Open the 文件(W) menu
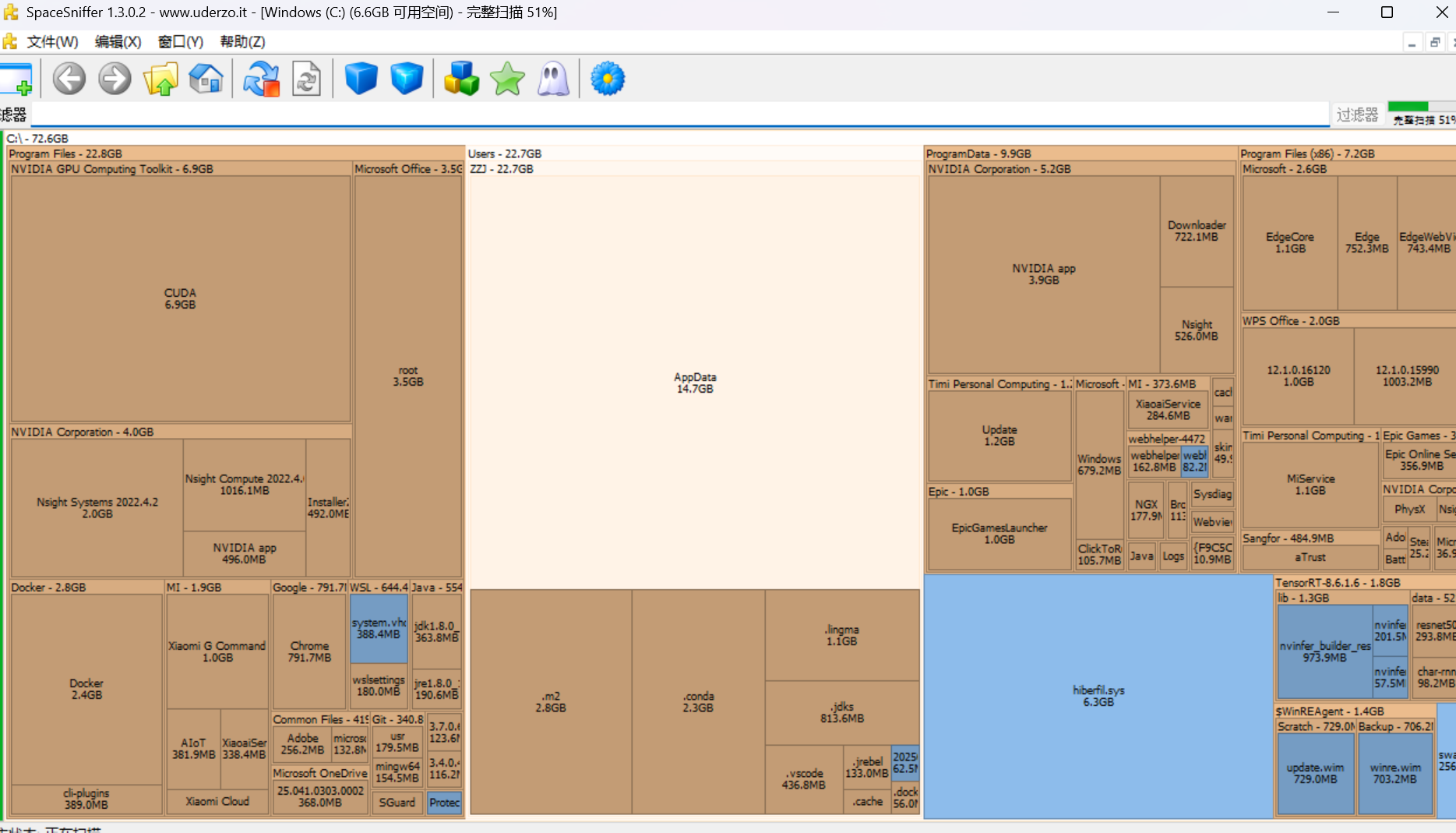 [52, 41]
